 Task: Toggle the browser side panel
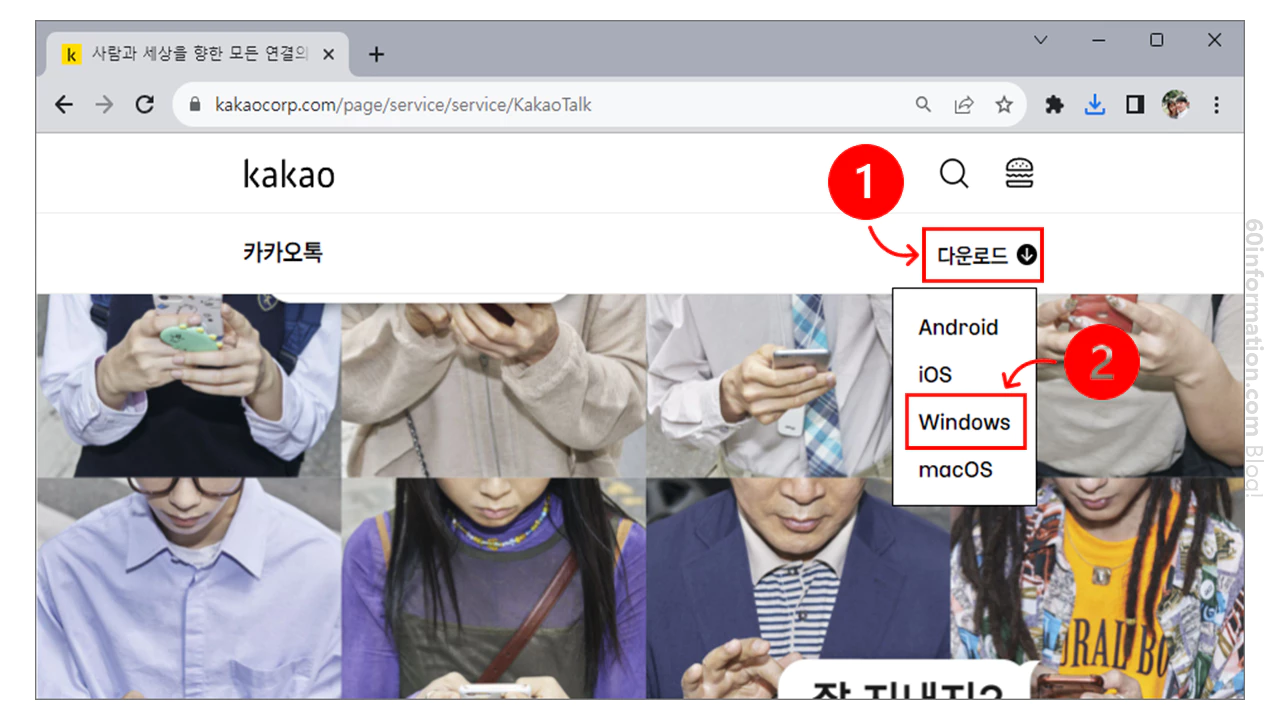click(1135, 105)
